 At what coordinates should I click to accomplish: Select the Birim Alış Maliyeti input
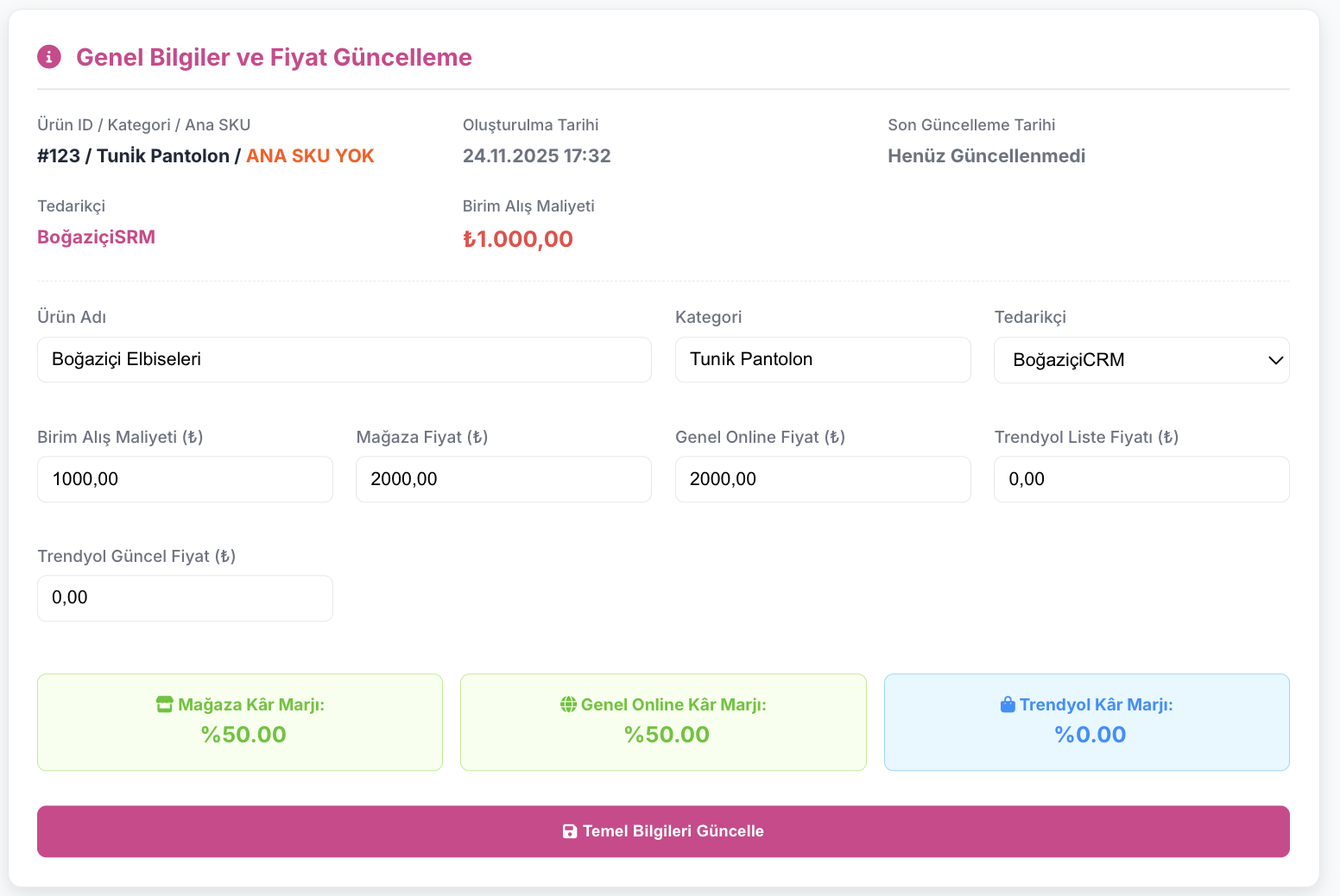(x=185, y=479)
